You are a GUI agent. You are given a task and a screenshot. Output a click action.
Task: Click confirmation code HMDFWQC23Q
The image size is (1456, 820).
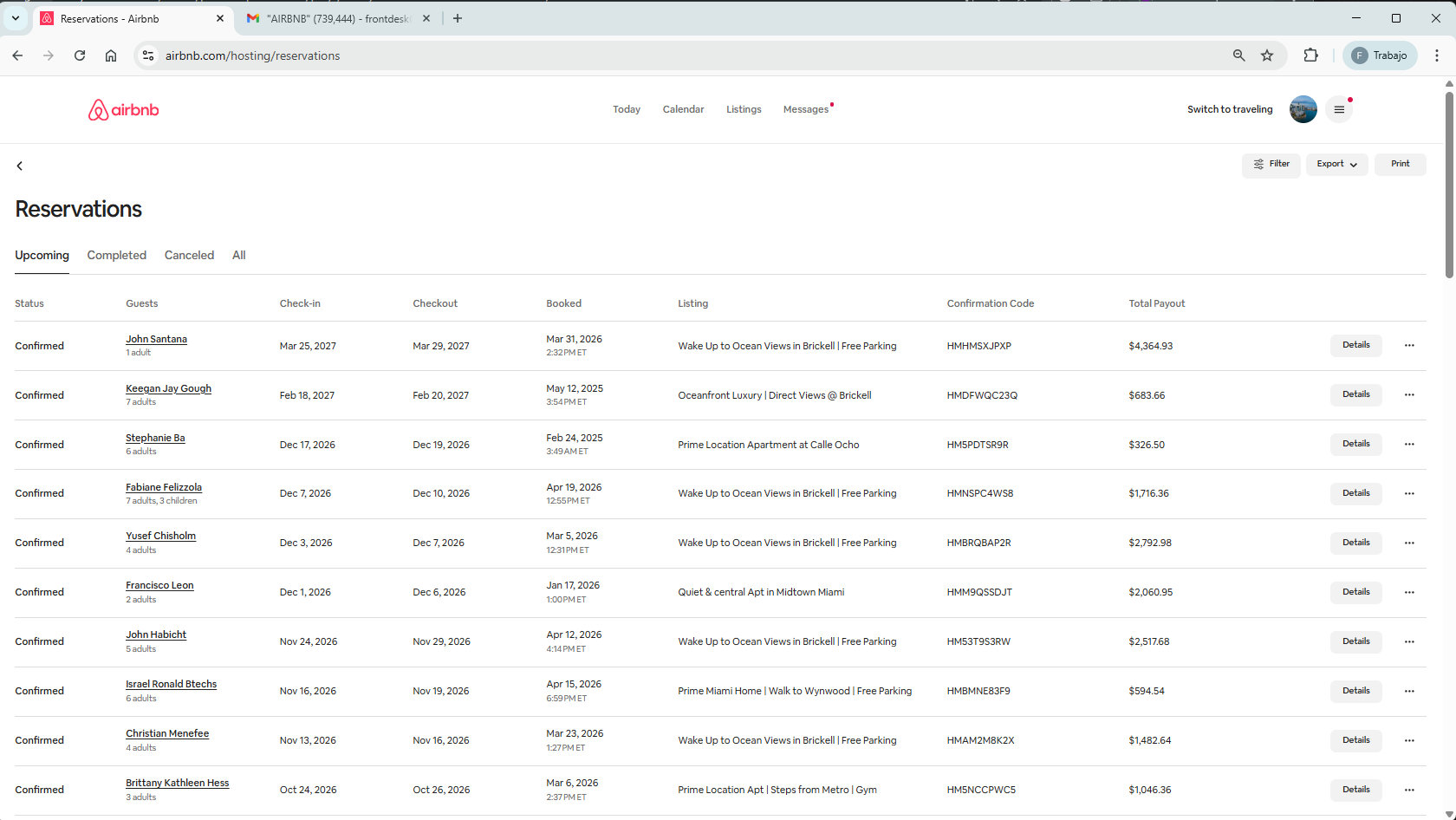coord(982,395)
